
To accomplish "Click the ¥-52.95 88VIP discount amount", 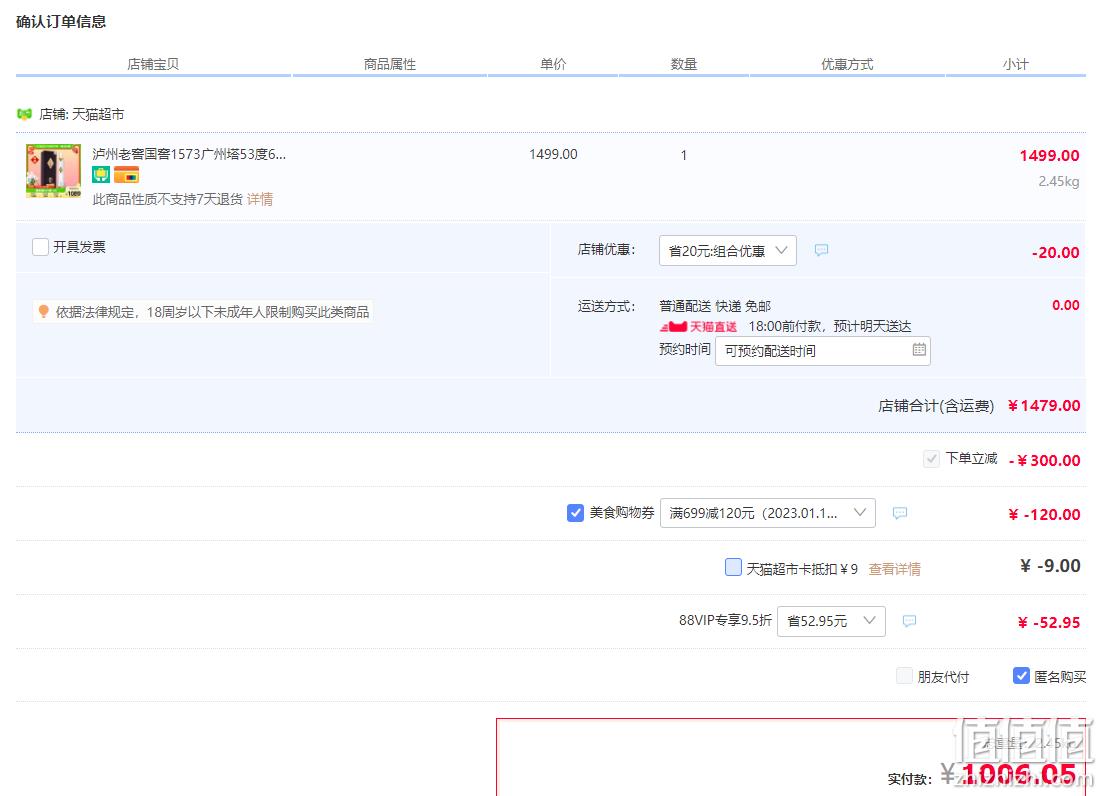I will point(1049,622).
